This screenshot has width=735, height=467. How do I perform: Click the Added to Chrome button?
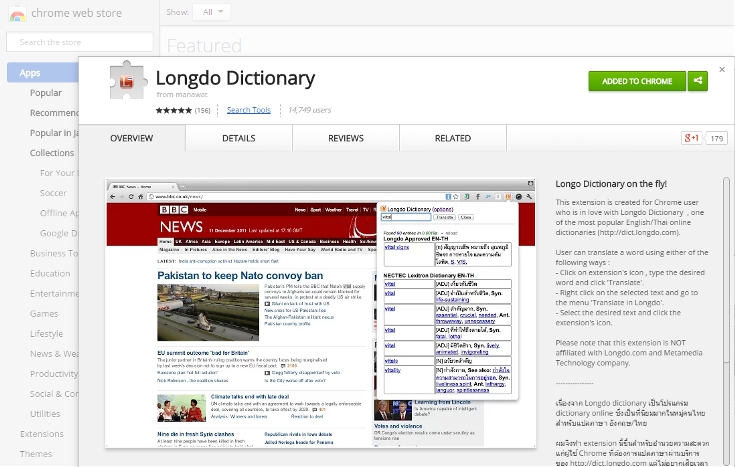[x=637, y=81]
